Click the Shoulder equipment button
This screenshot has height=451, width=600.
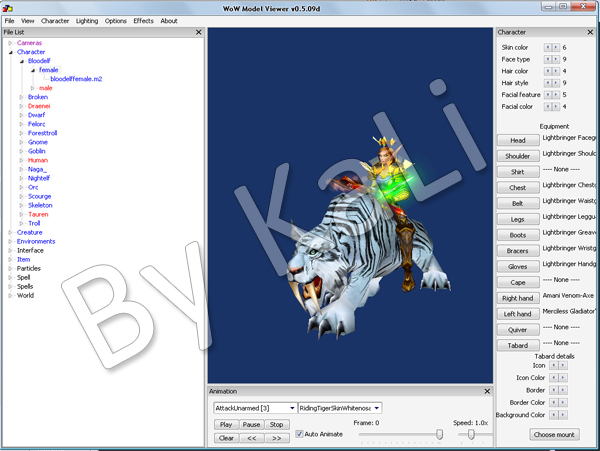[x=518, y=156]
